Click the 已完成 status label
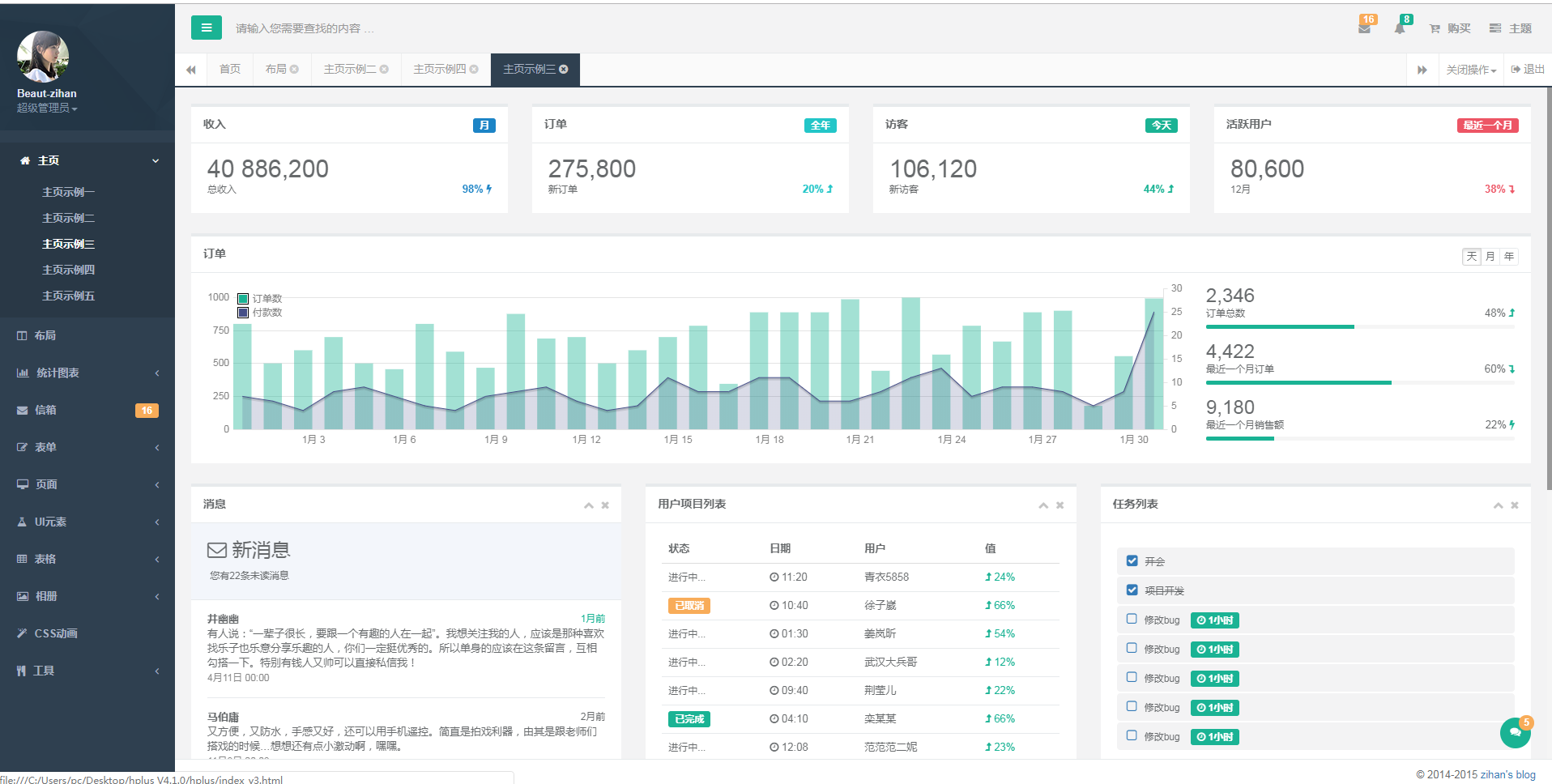 pyautogui.click(x=689, y=719)
